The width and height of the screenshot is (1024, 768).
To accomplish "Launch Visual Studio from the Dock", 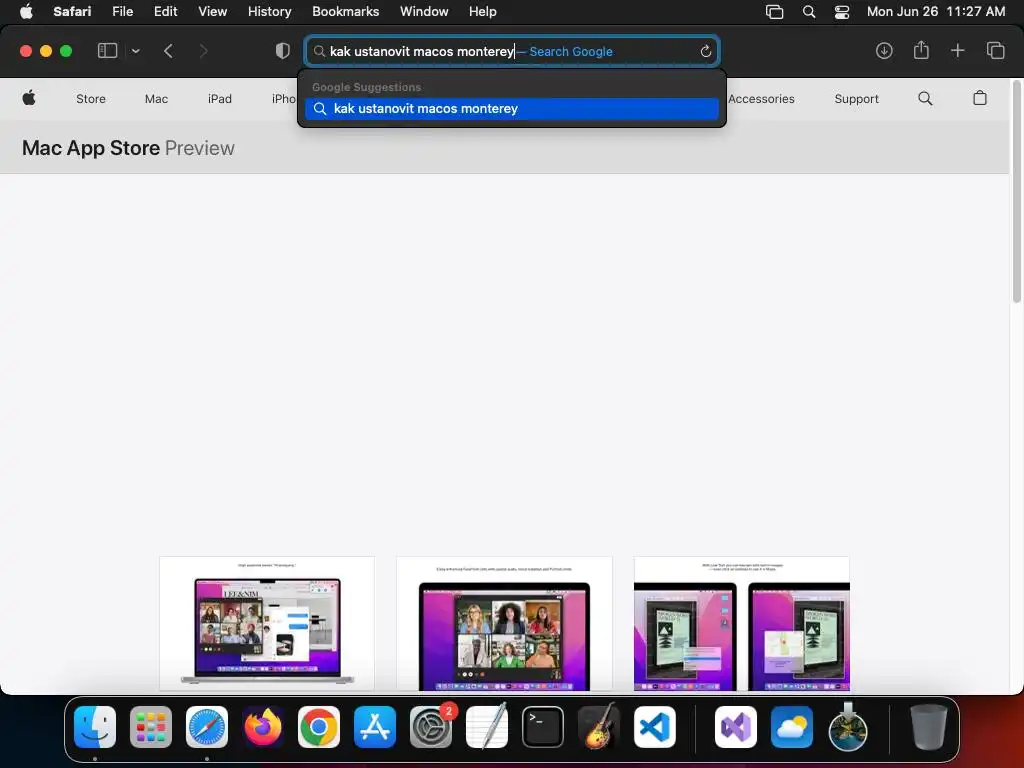I will 736,727.
